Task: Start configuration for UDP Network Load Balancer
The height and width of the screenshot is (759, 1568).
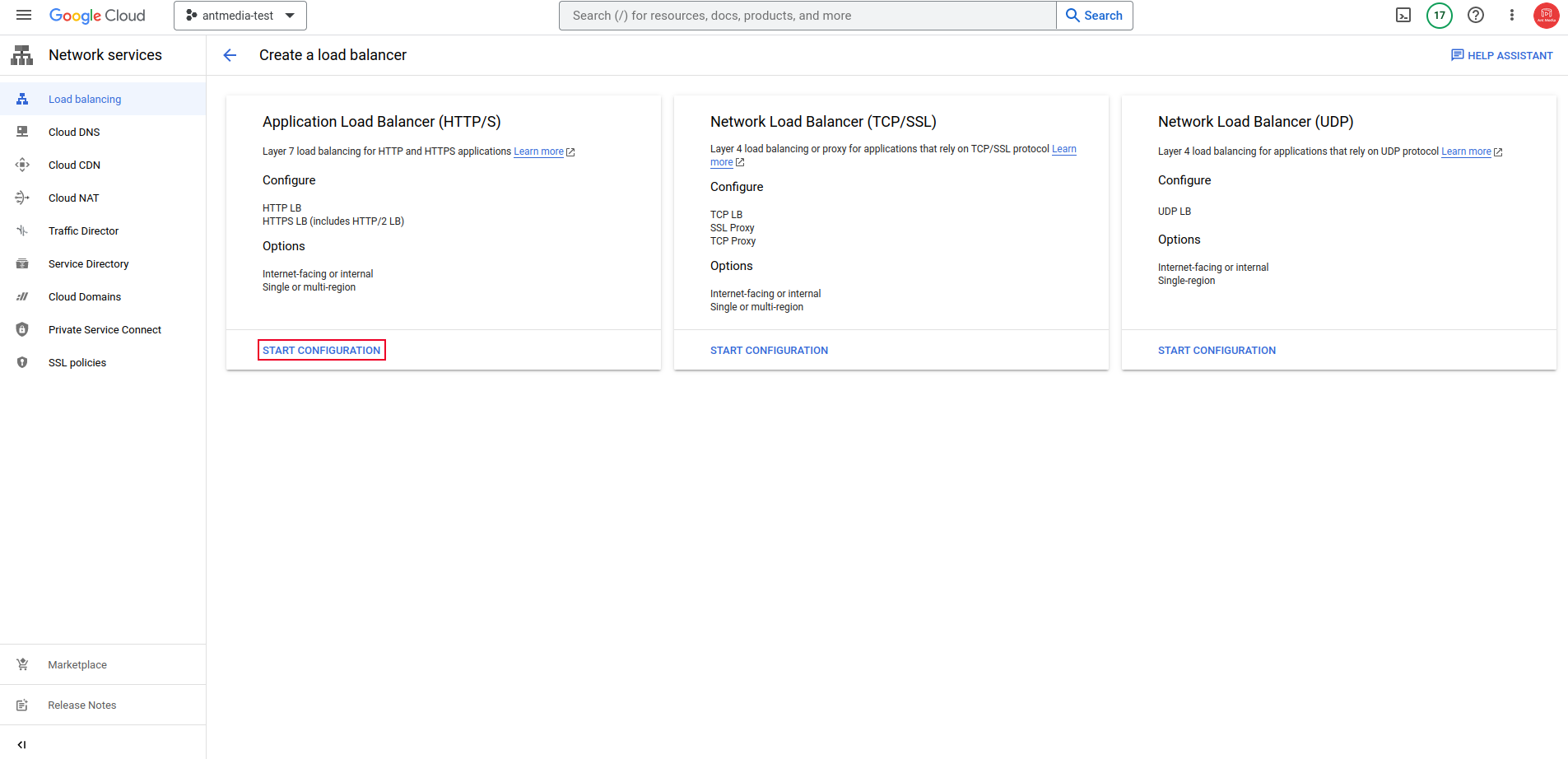Action: coord(1217,350)
